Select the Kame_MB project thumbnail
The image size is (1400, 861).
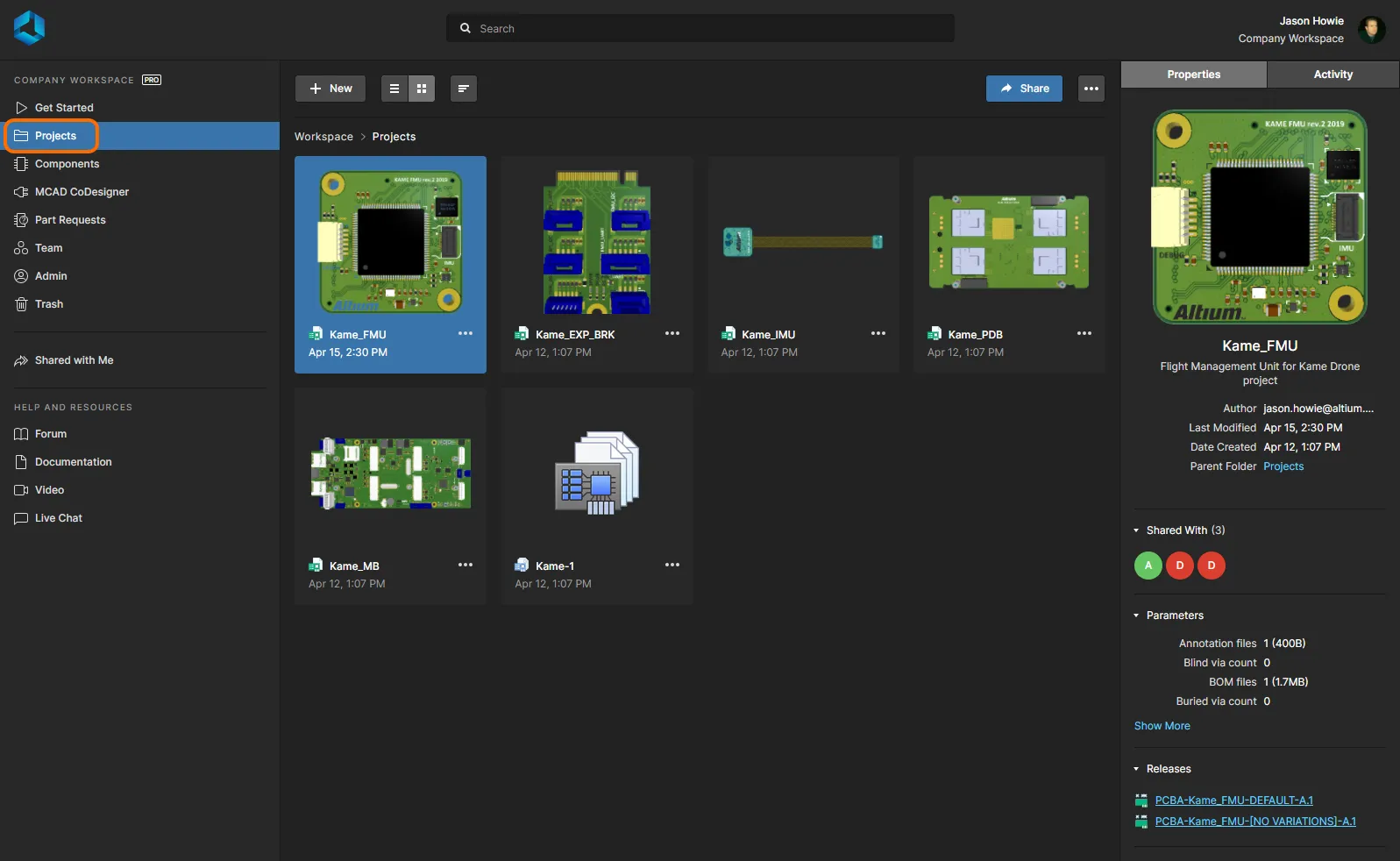(x=391, y=473)
